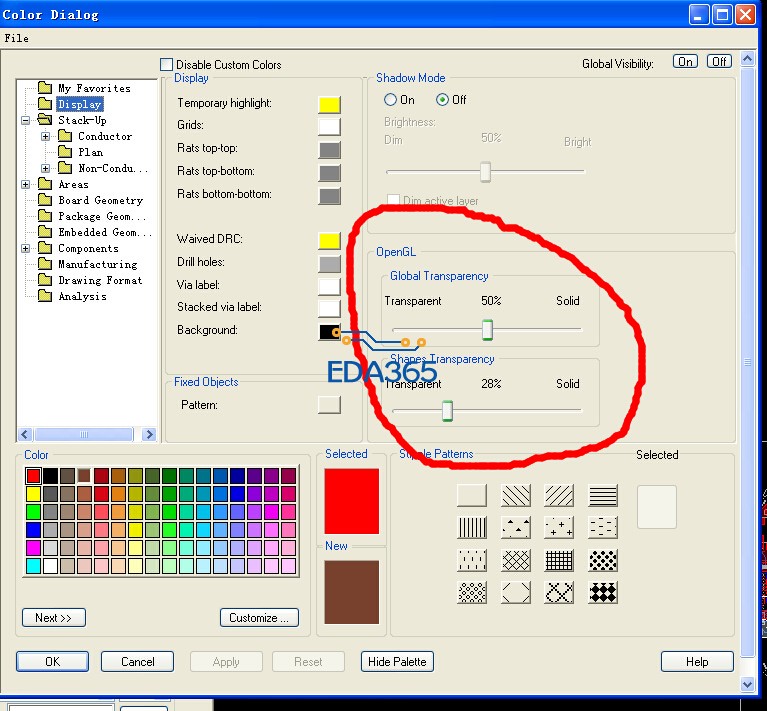Click the Waived DRC color swatch

point(329,241)
